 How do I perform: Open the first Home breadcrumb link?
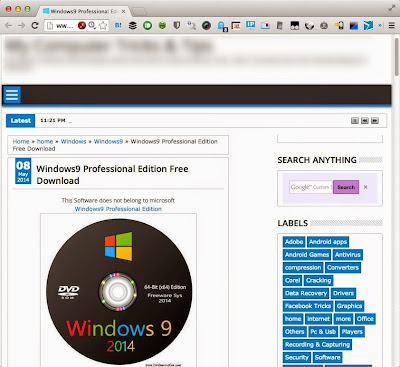(x=21, y=141)
